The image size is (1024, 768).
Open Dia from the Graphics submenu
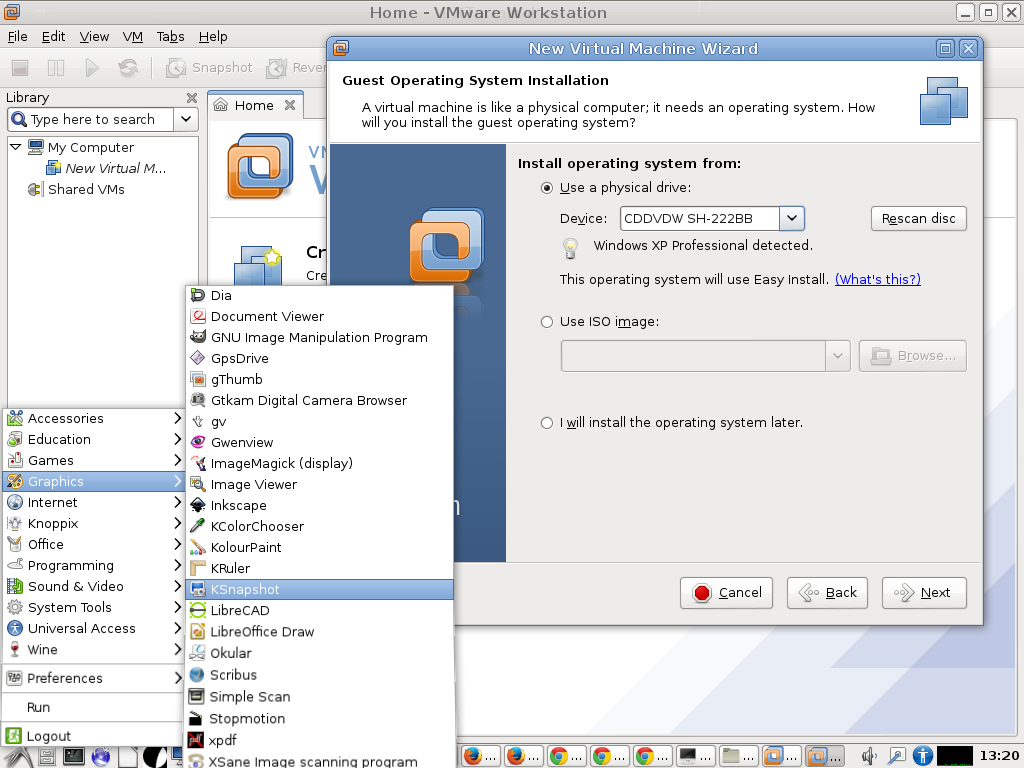pyautogui.click(x=319, y=295)
